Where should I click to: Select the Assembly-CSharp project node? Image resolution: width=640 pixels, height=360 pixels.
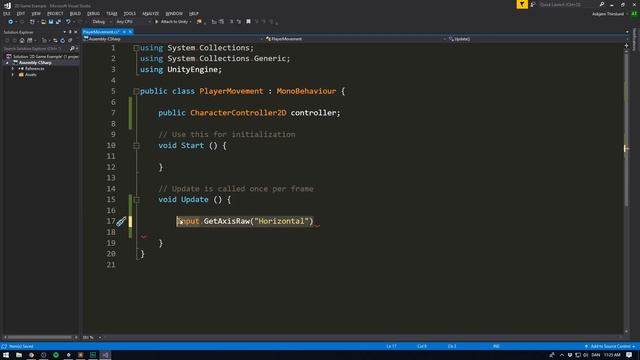tap(35, 62)
